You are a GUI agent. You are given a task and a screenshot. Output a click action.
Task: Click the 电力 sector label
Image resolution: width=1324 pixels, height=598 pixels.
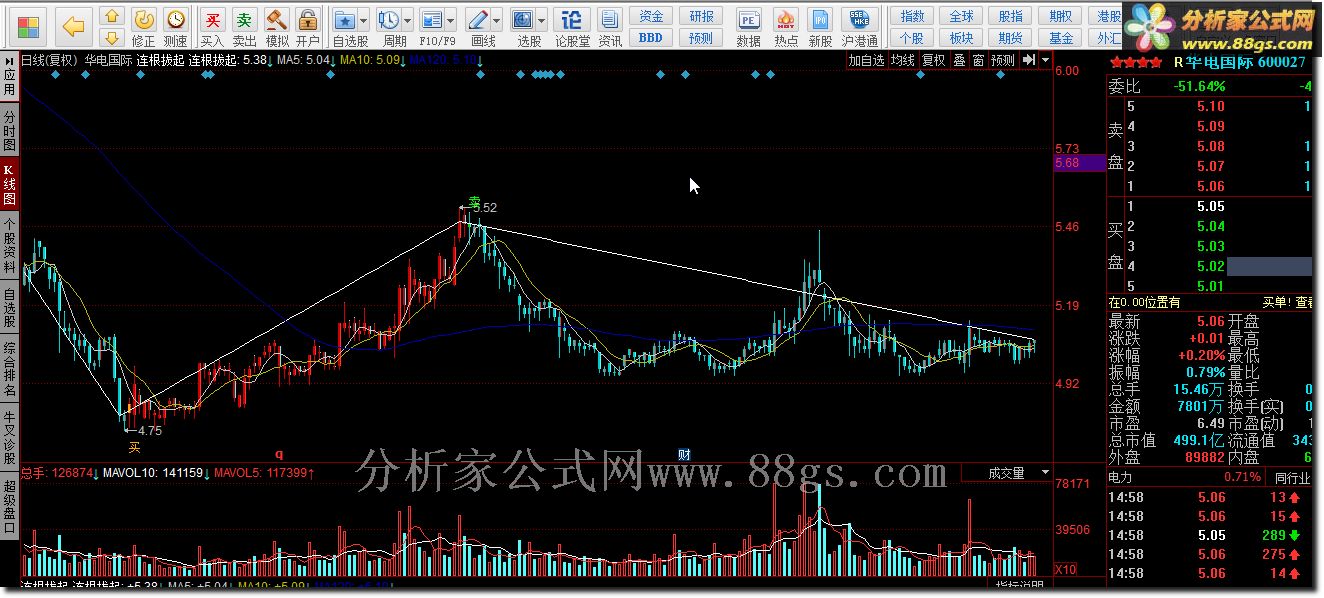tap(1120, 479)
